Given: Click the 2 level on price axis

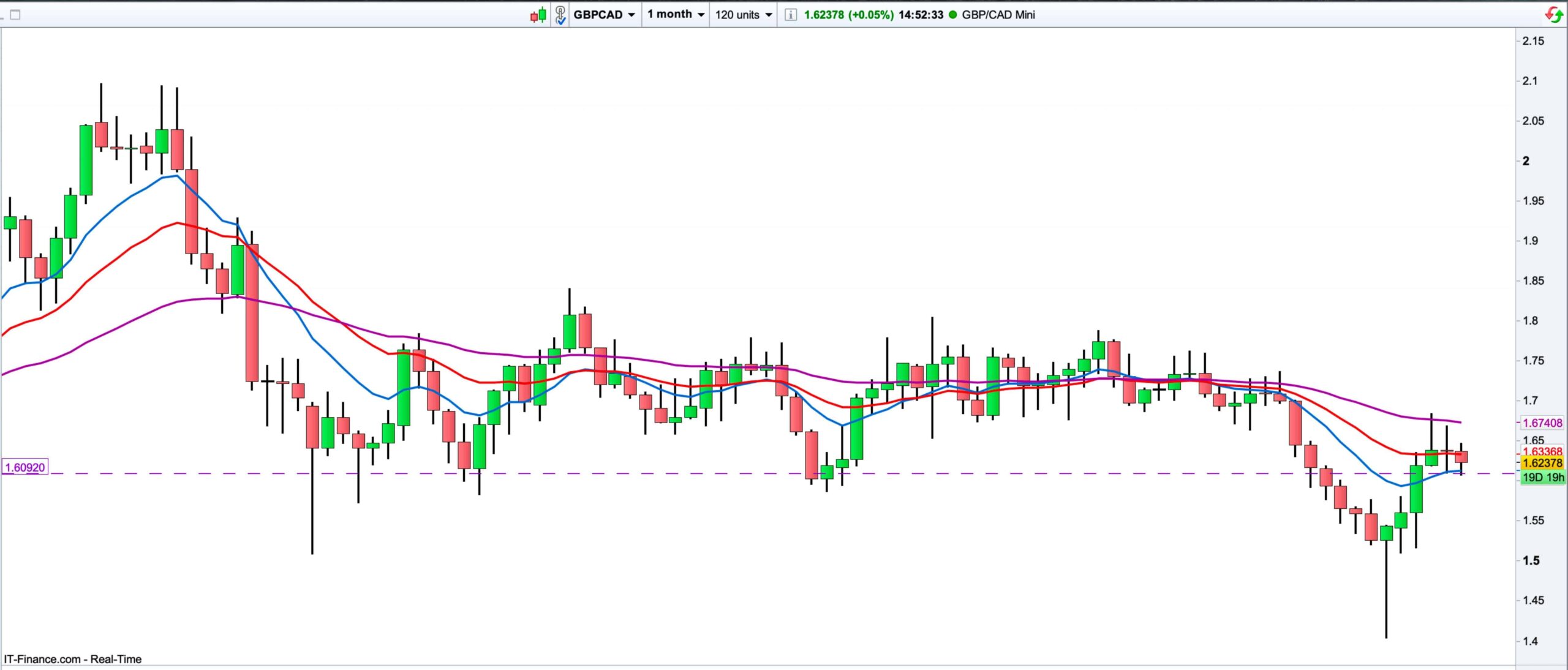Looking at the screenshot, I should point(1526,161).
